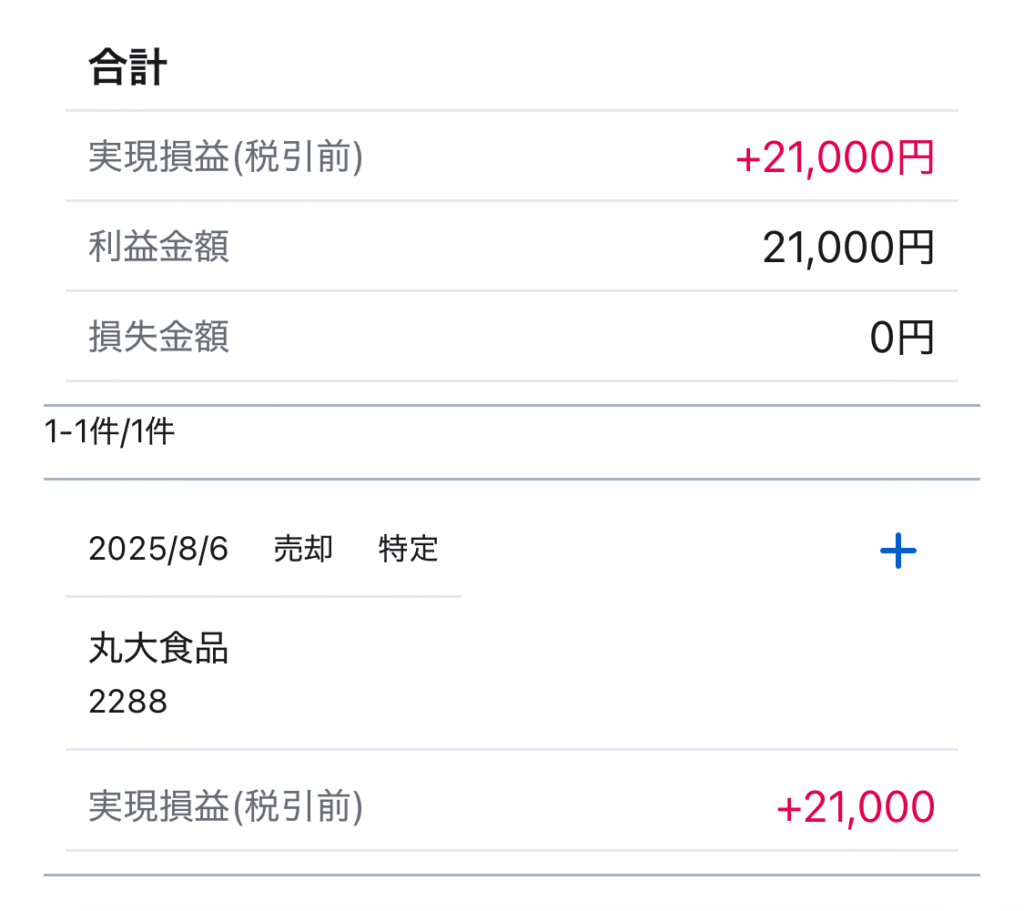Image resolution: width=1024 pixels, height=911 pixels.
Task: Select the +21,000 value in 丸大食品 row
Action: pyautogui.click(x=856, y=807)
